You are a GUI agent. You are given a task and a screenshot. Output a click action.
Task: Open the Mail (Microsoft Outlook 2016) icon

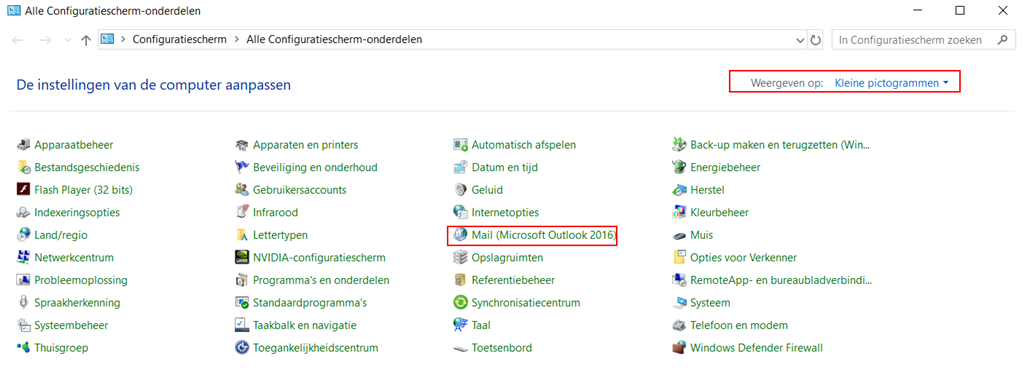tap(460, 235)
